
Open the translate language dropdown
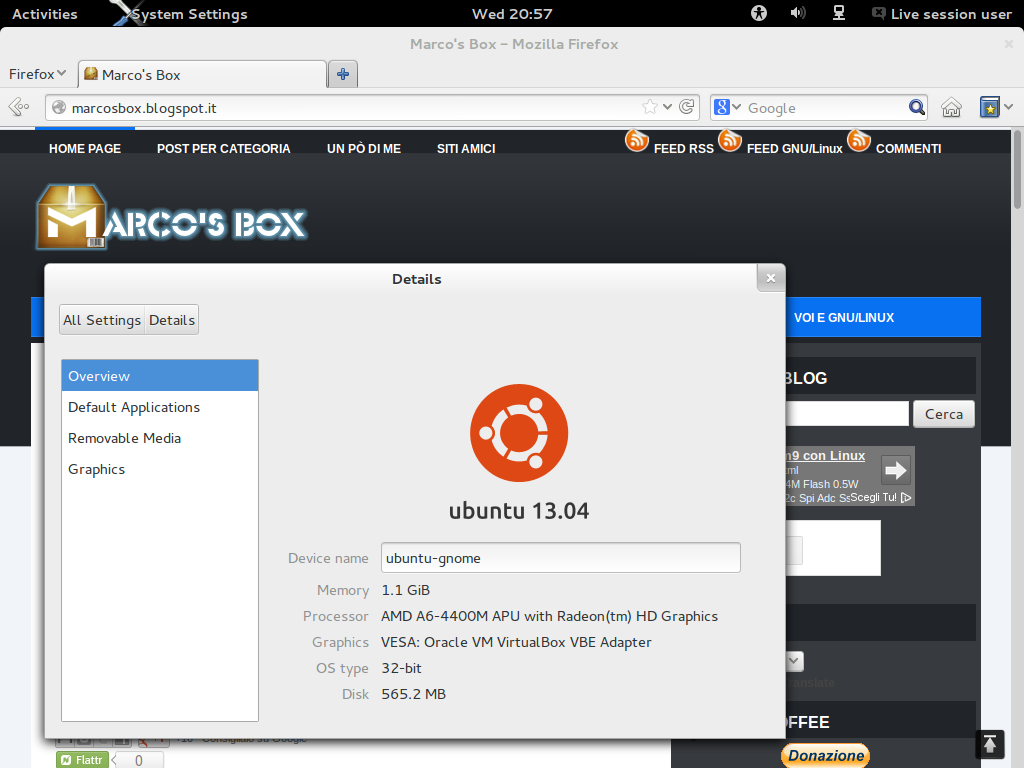pyautogui.click(x=794, y=662)
